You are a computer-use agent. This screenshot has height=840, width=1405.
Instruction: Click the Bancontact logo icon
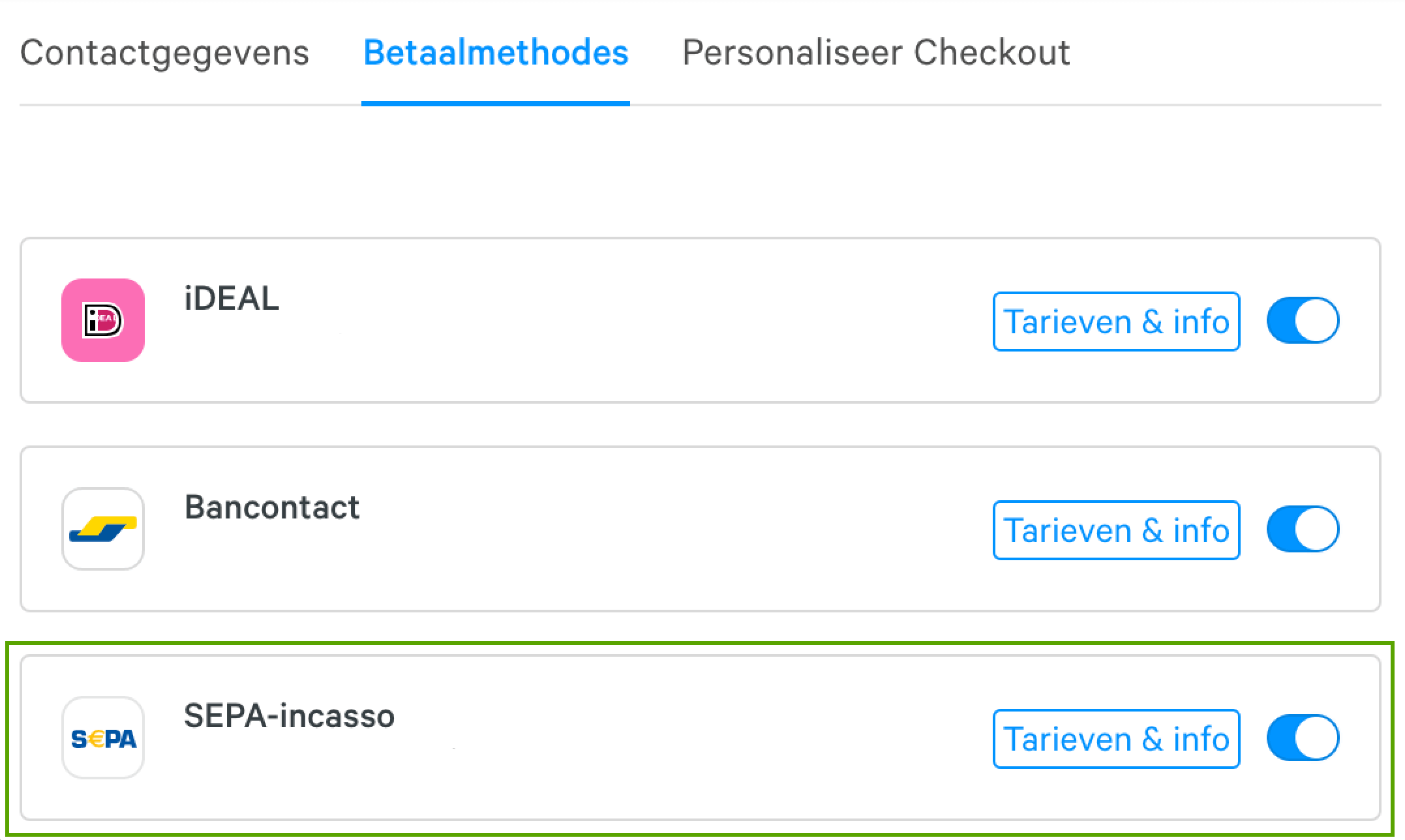coord(103,529)
